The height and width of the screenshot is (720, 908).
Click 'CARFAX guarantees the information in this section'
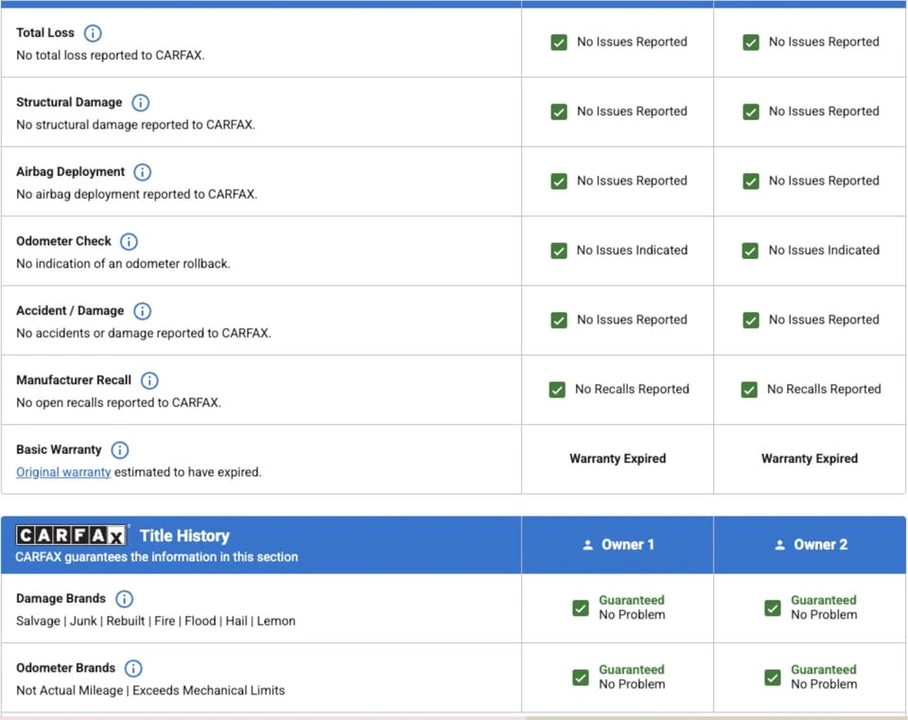156,557
